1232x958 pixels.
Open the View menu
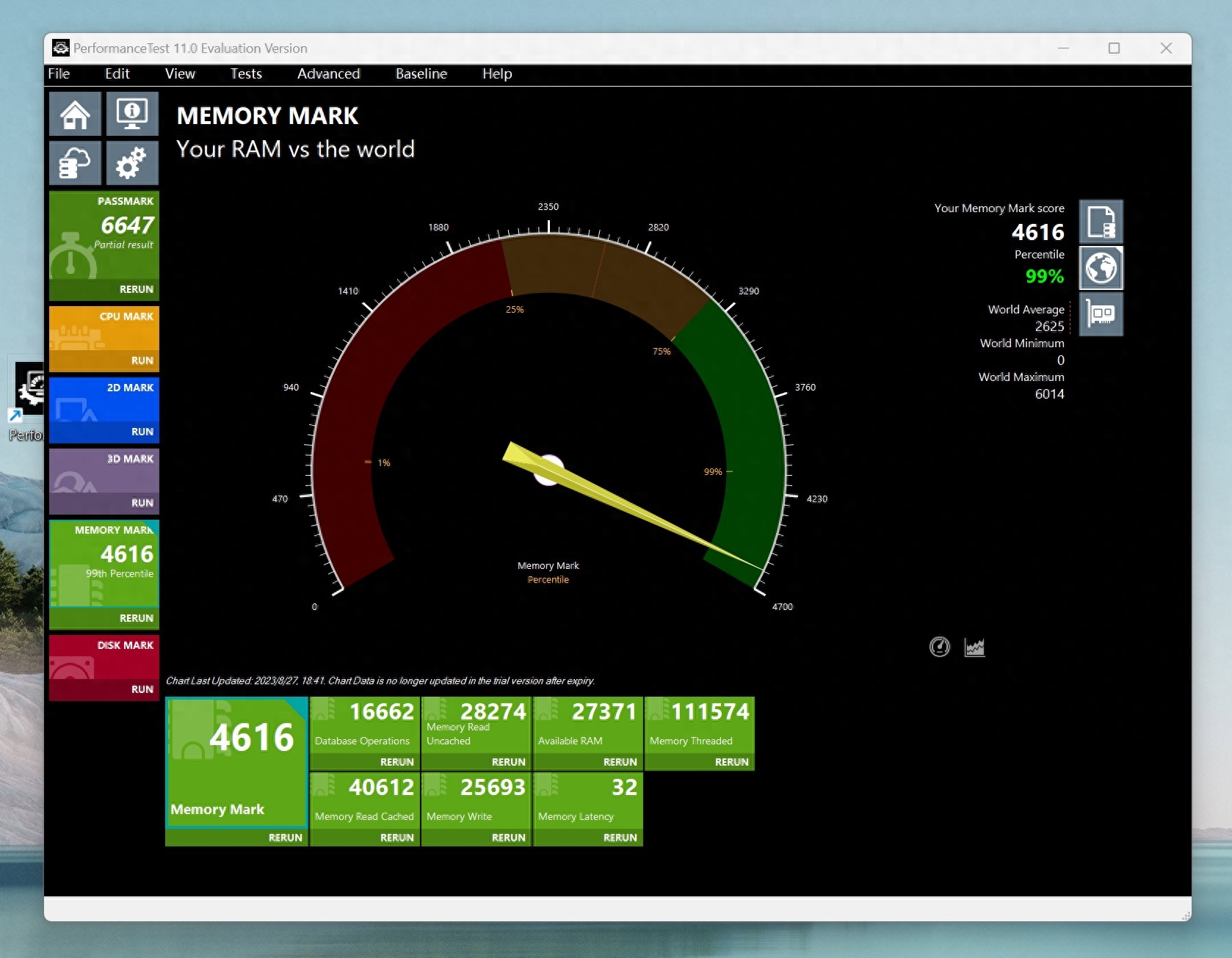click(180, 74)
